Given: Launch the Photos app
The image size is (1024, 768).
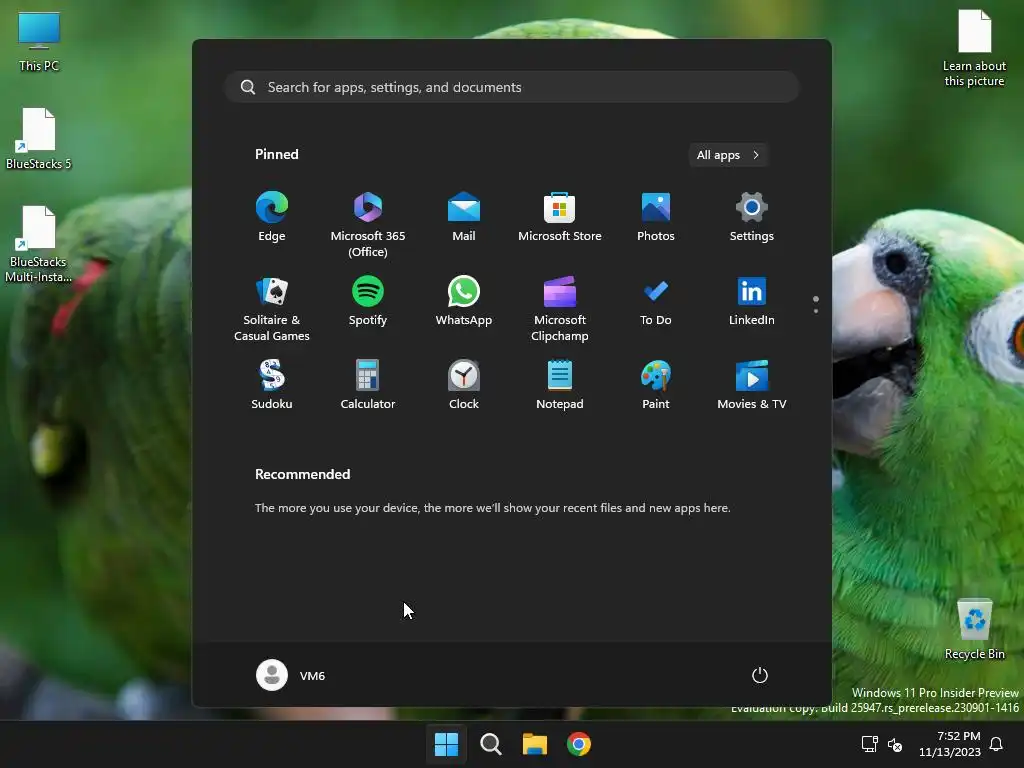Looking at the screenshot, I should click(656, 217).
